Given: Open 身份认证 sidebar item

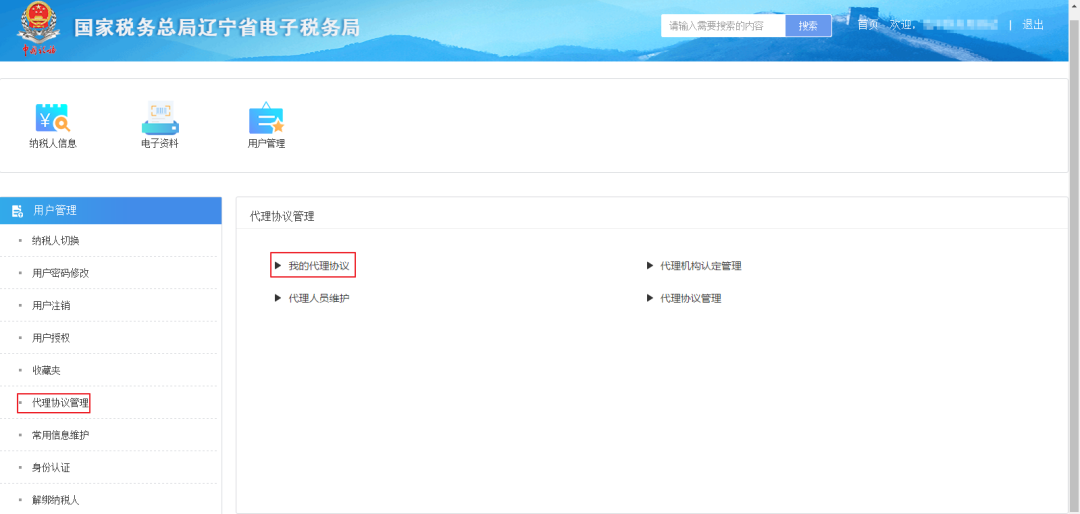Looking at the screenshot, I should point(51,468).
